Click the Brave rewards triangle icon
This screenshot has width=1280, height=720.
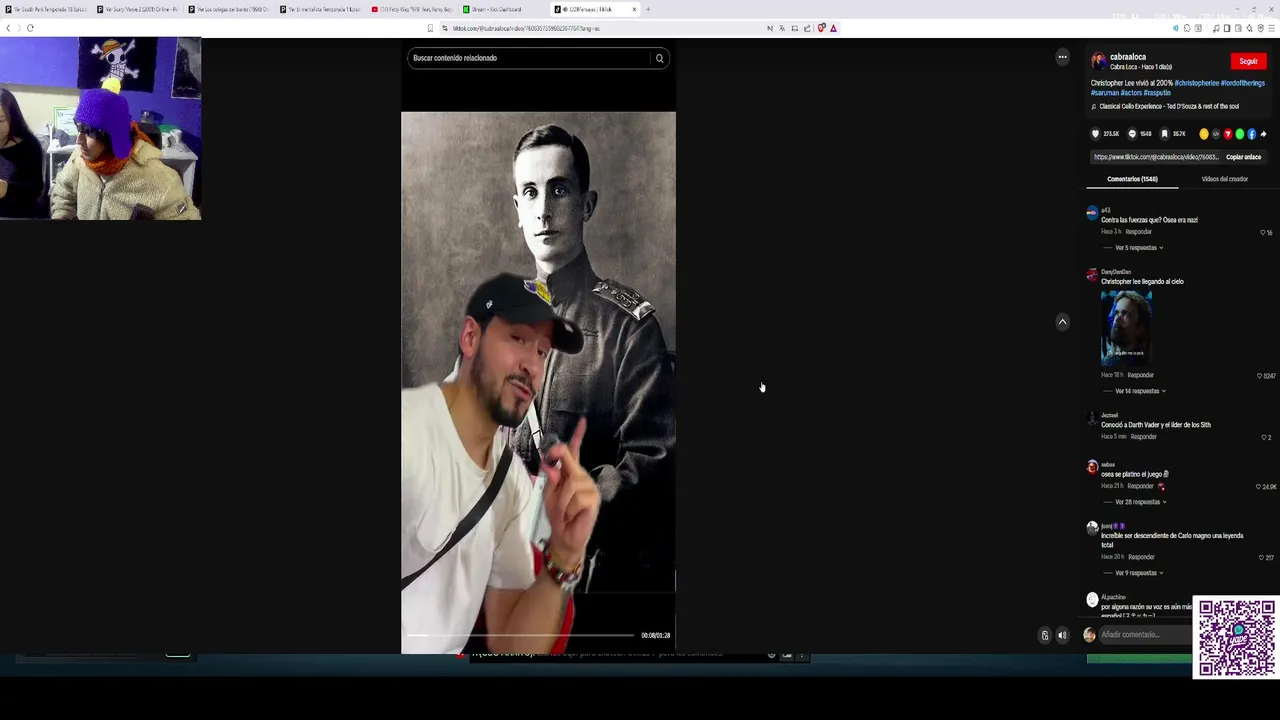tap(833, 28)
